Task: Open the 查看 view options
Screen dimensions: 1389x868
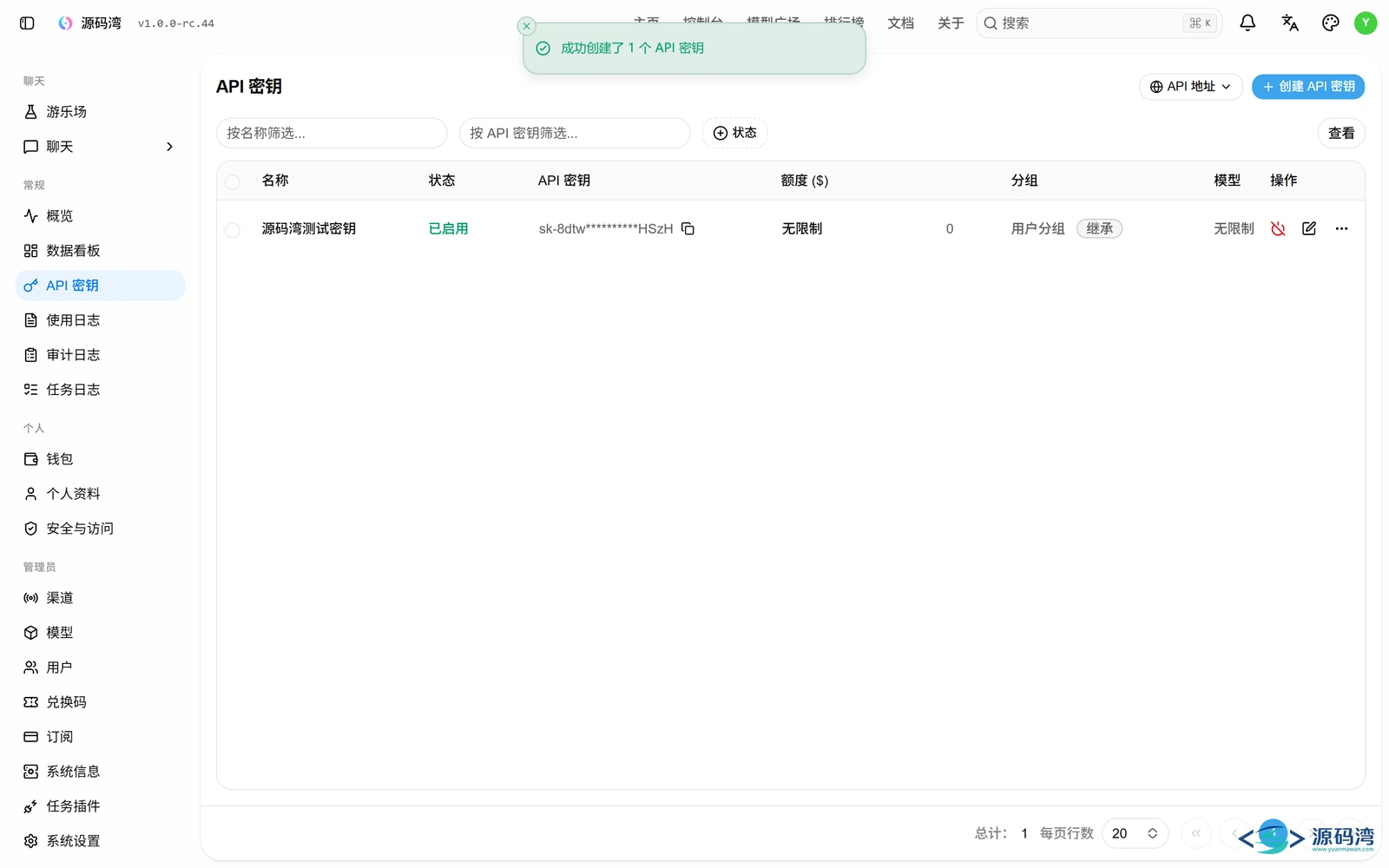Action: tap(1341, 133)
